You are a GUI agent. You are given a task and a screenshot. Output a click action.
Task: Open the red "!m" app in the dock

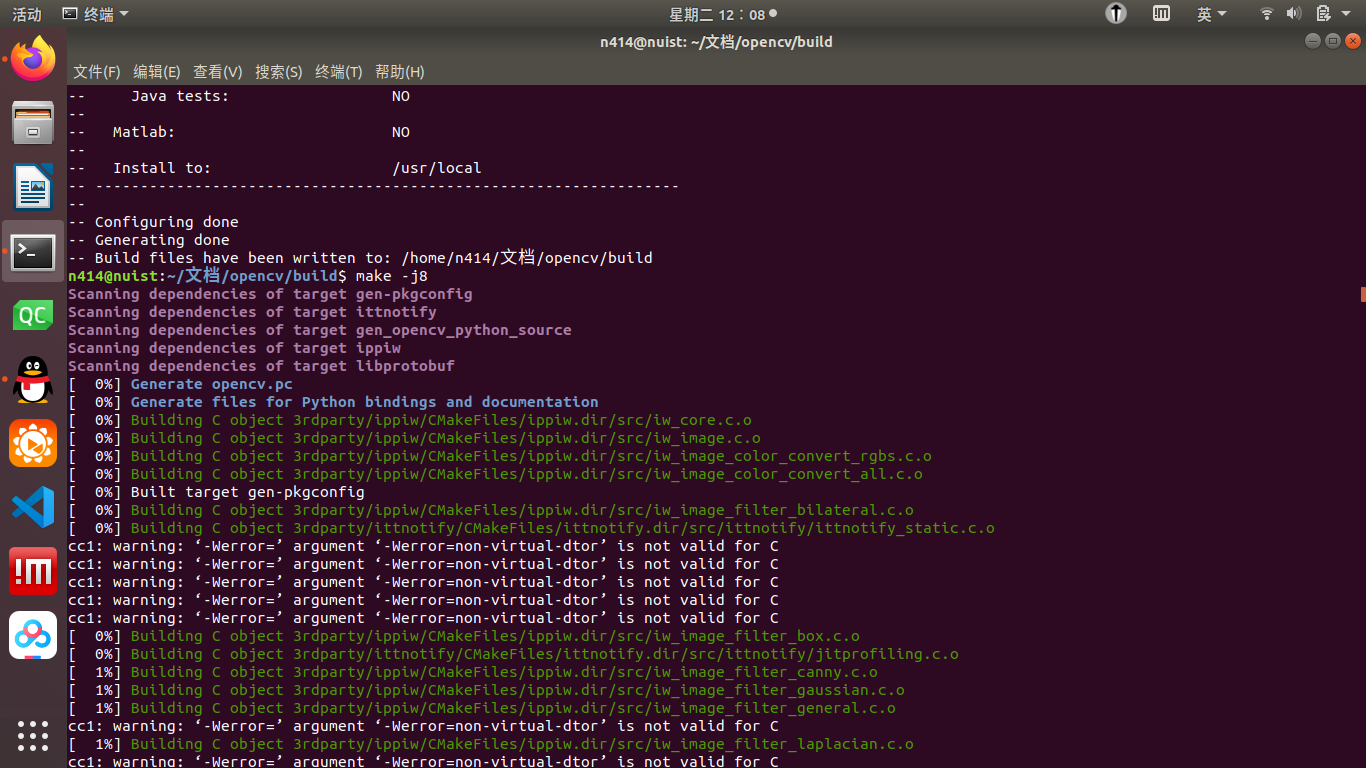33,571
